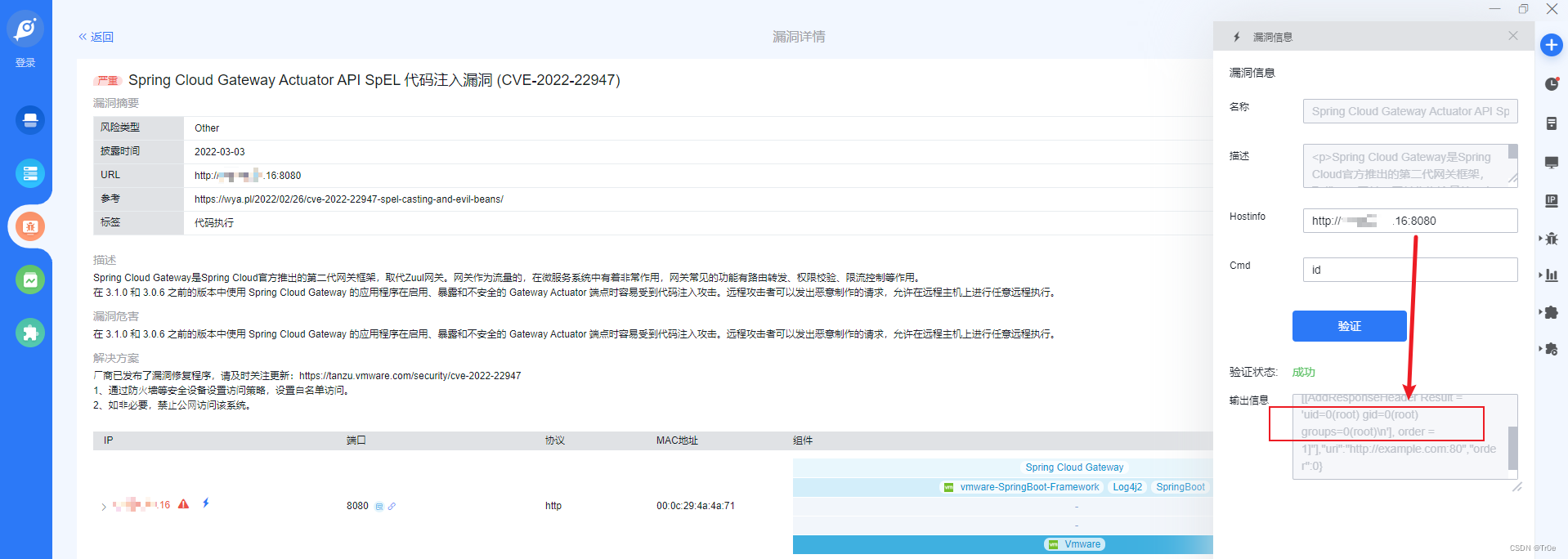
Task: Click the 2022-03-03 disclosure date value
Action: pyautogui.click(x=220, y=152)
